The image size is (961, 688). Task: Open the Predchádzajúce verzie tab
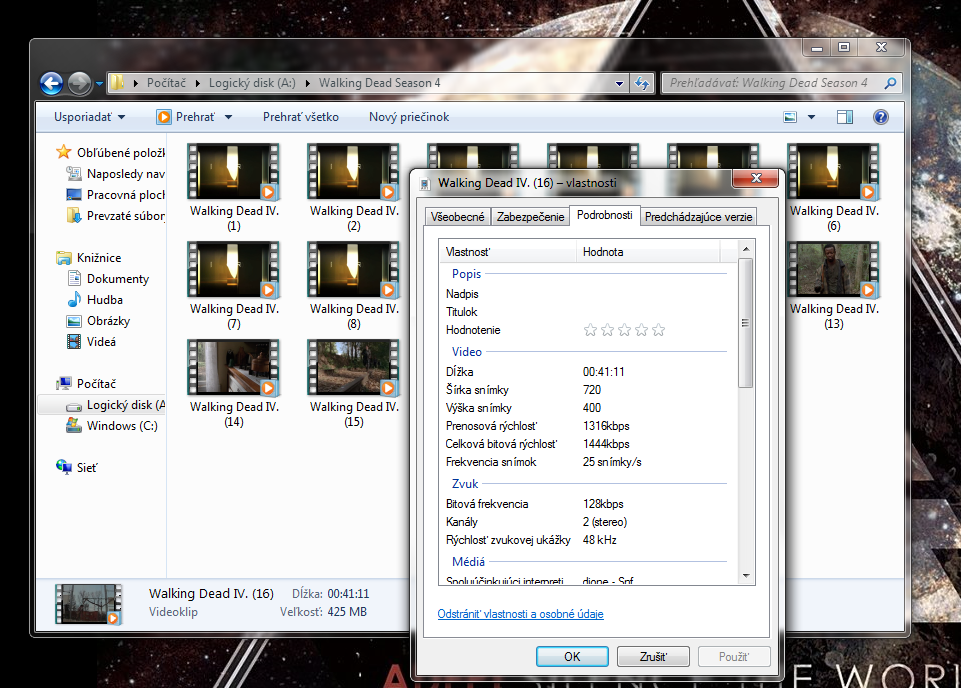coord(698,216)
